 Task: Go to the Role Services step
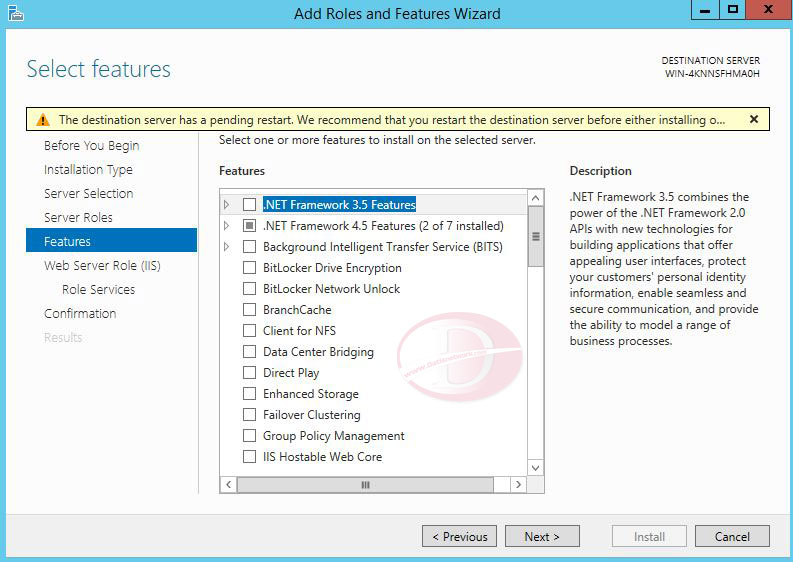[x=99, y=289]
